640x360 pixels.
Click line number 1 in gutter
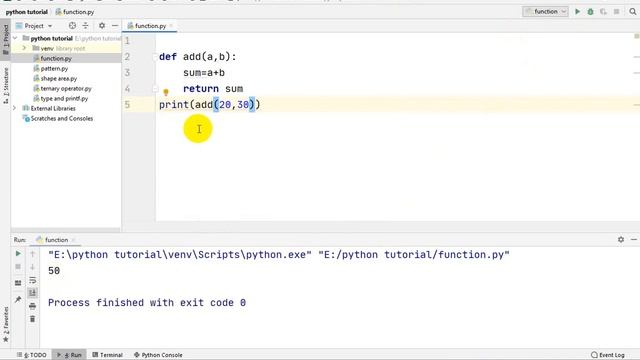point(127,40)
